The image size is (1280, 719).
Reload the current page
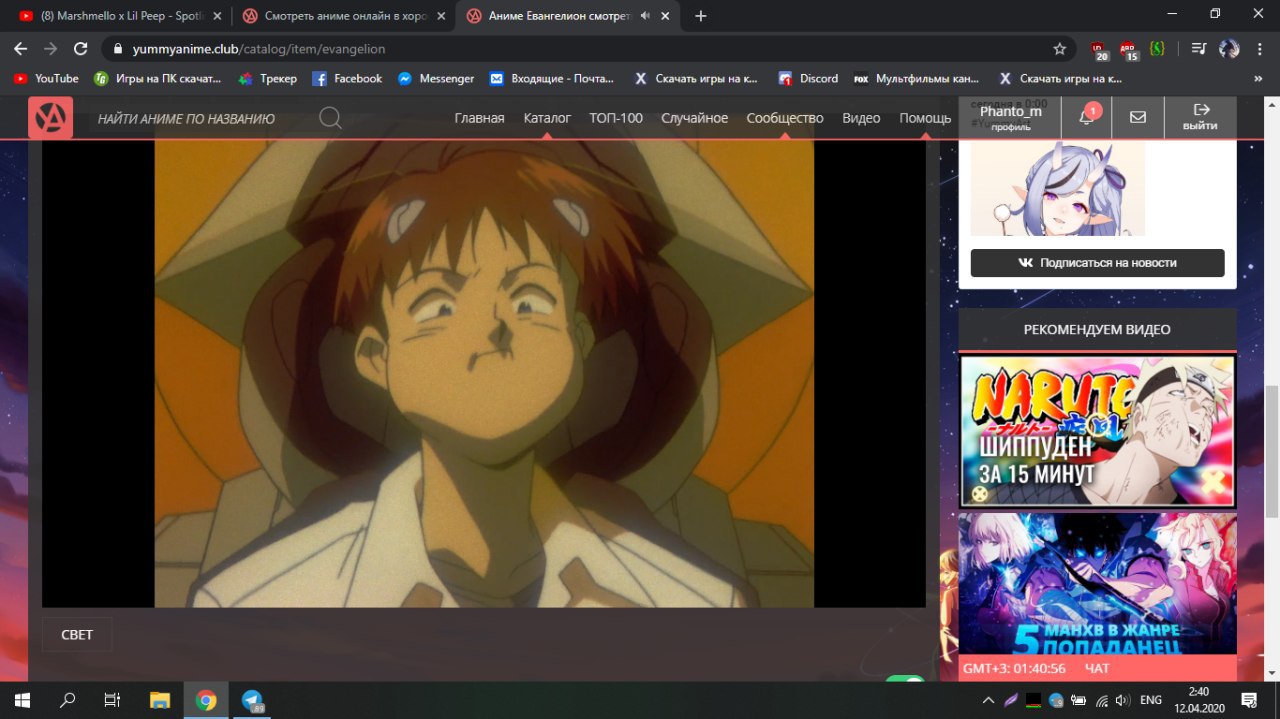82,48
